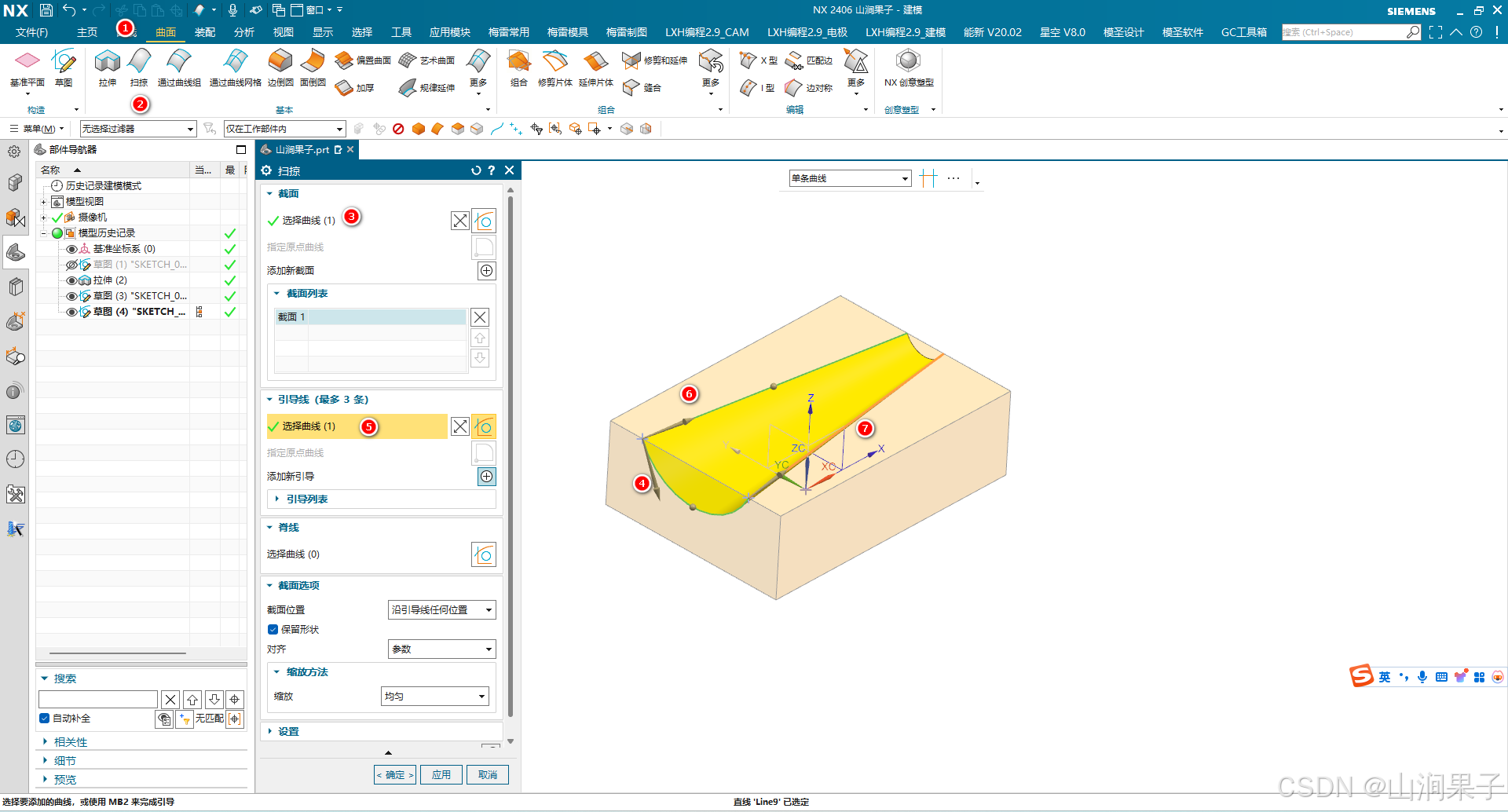Open the 通过曲线网格 tool
Image resolution: width=1508 pixels, height=812 pixels.
point(236,67)
